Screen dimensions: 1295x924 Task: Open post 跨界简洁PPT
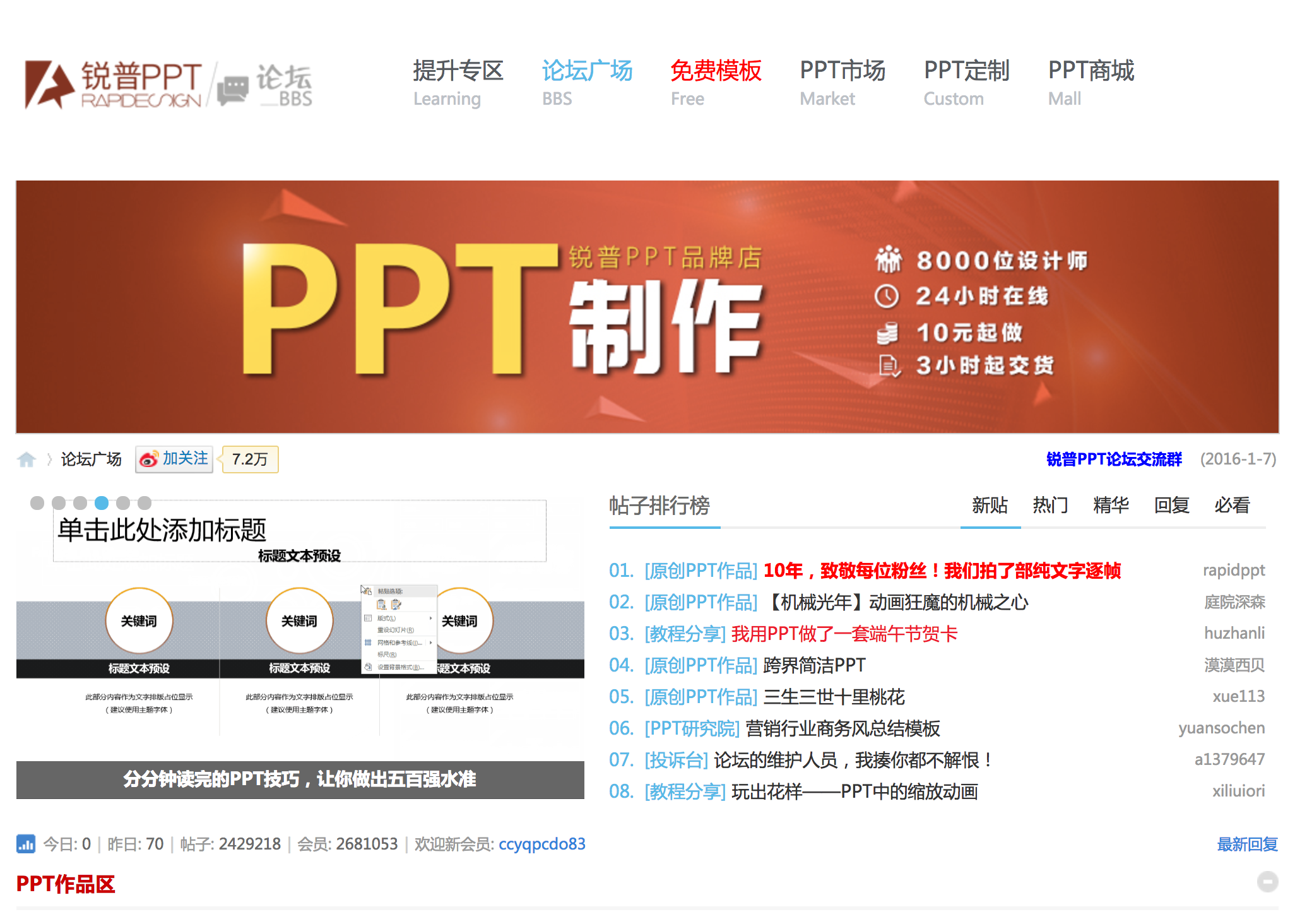pos(814,665)
